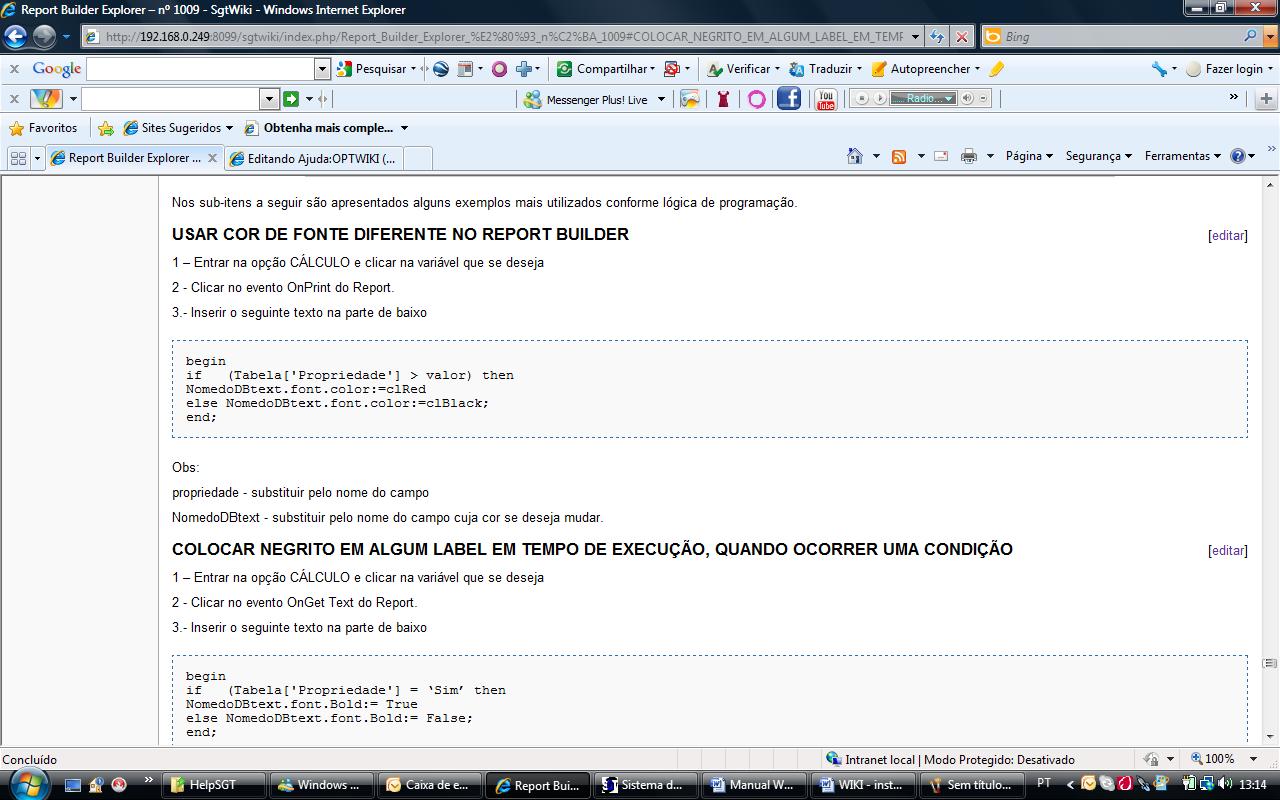Click the Bing search magnifier icon
This screenshot has height=800, width=1280.
click(x=1251, y=37)
